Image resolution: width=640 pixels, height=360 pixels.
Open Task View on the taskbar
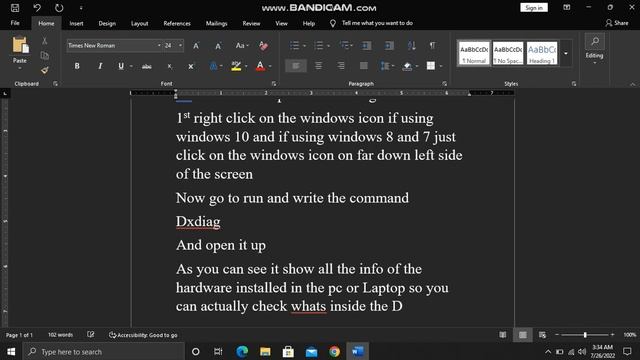click(x=218, y=351)
